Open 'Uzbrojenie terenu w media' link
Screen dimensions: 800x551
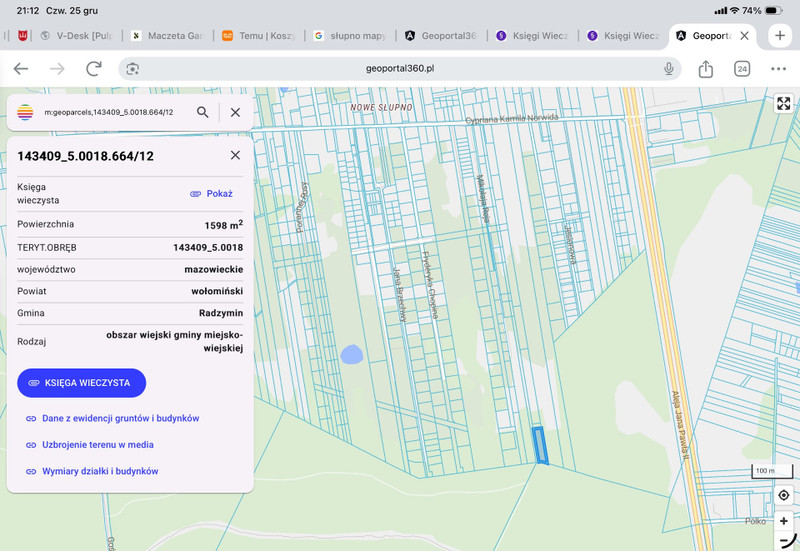tap(97, 444)
